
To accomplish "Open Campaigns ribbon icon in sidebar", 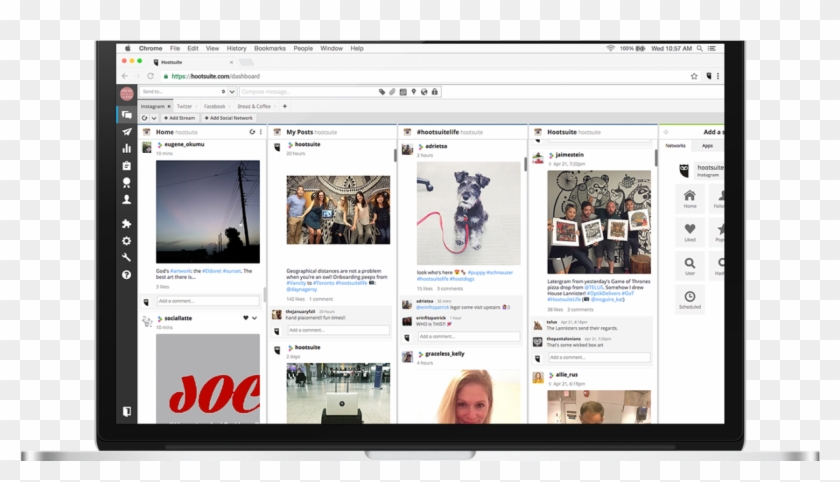I will (126, 183).
